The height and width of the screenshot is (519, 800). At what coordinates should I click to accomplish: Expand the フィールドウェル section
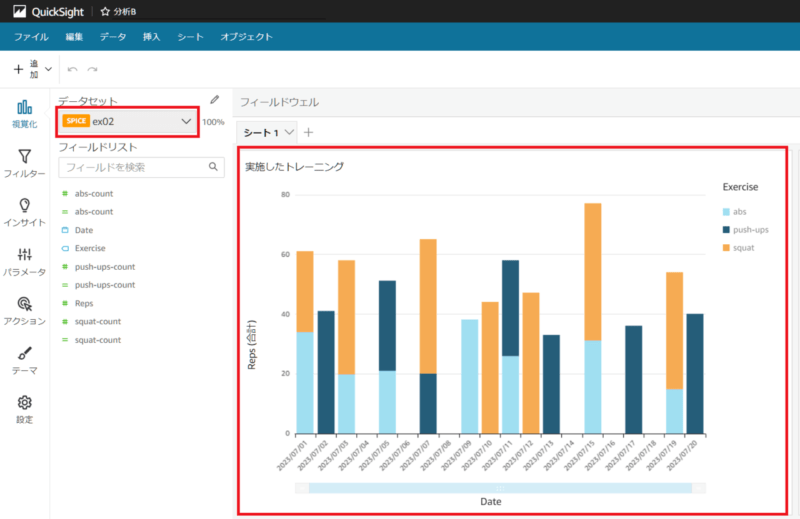pos(280,102)
